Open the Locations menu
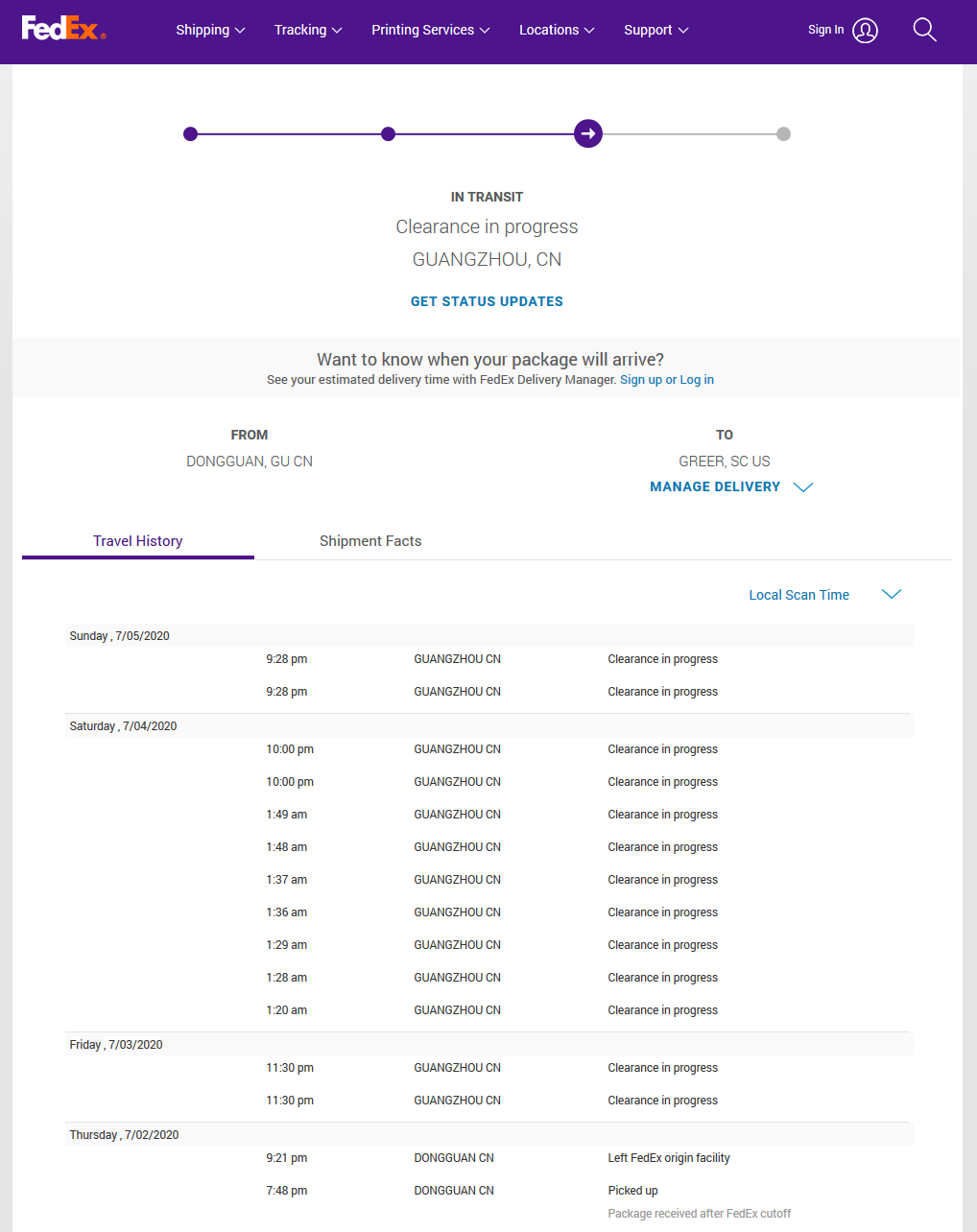Screen dimensions: 977x1232 click(557, 30)
